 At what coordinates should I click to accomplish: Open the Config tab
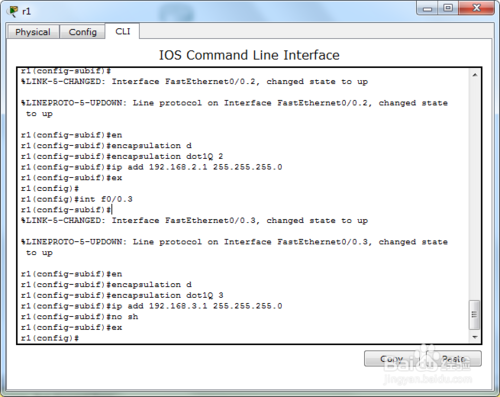[x=82, y=32]
